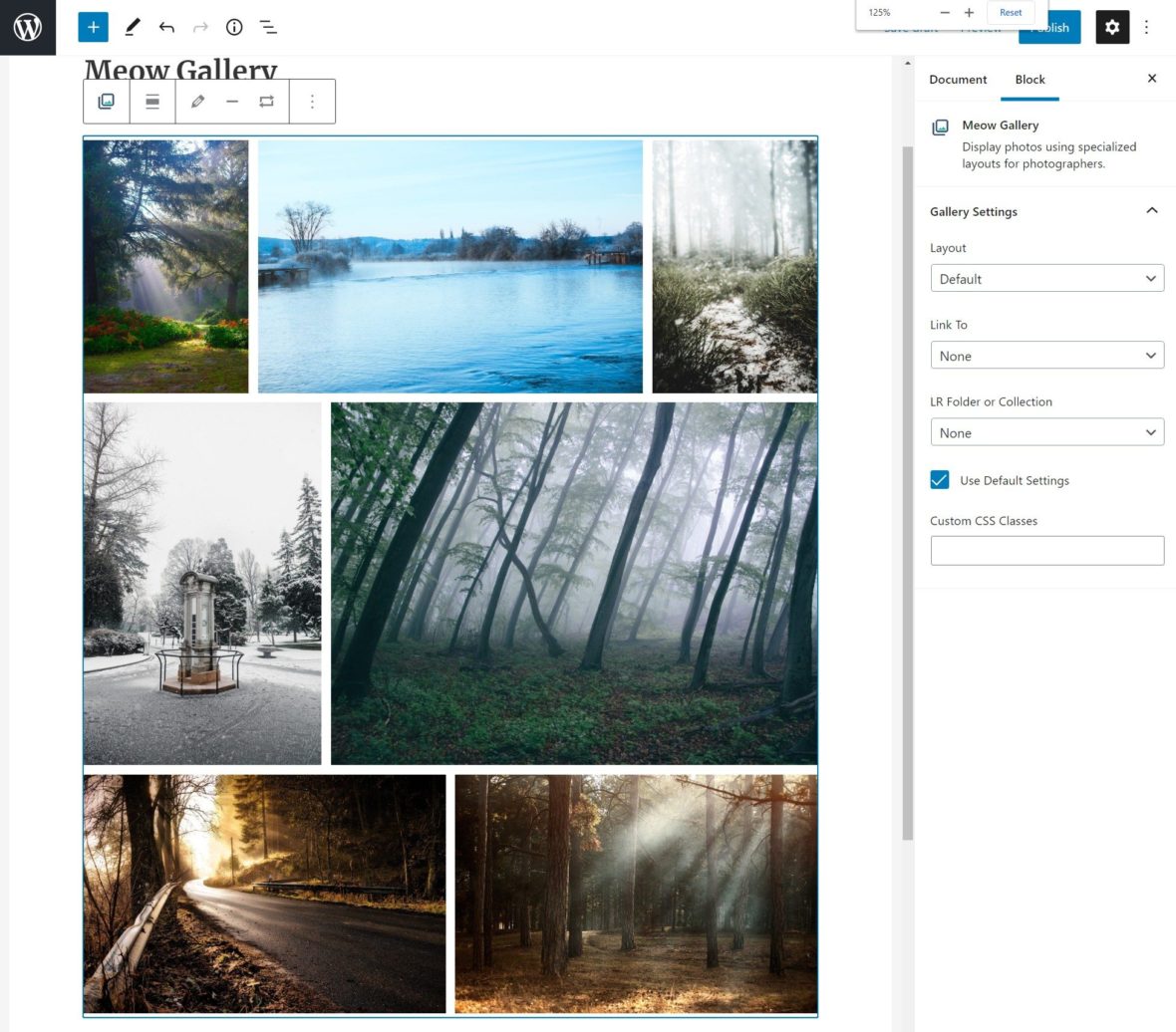
Task: Select the Meow Gallery block icon in the toolbar
Action: coord(106,101)
